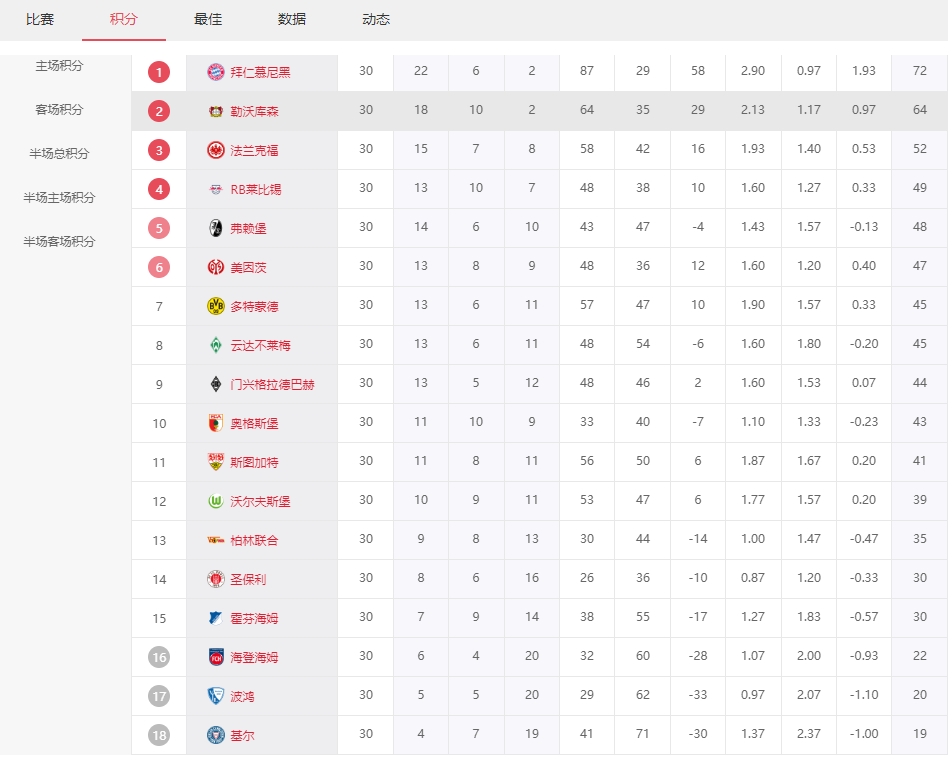This screenshot has width=952, height=763.
Task: Click the St. Pauli club crest icon
Action: tap(216, 579)
